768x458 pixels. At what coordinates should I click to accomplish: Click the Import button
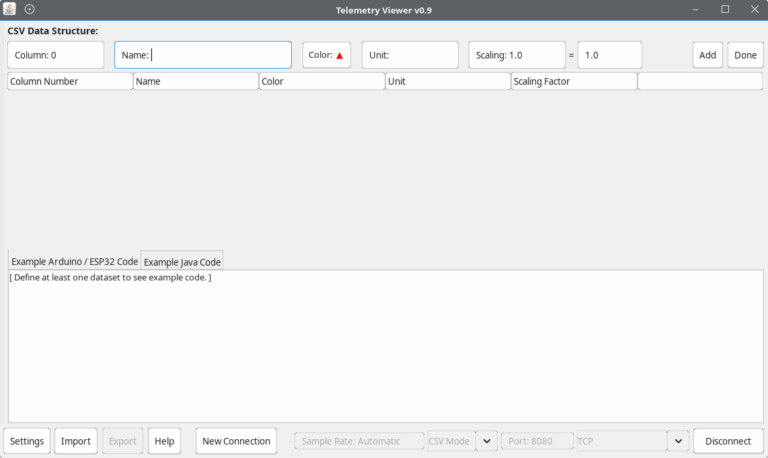pyautogui.click(x=75, y=441)
